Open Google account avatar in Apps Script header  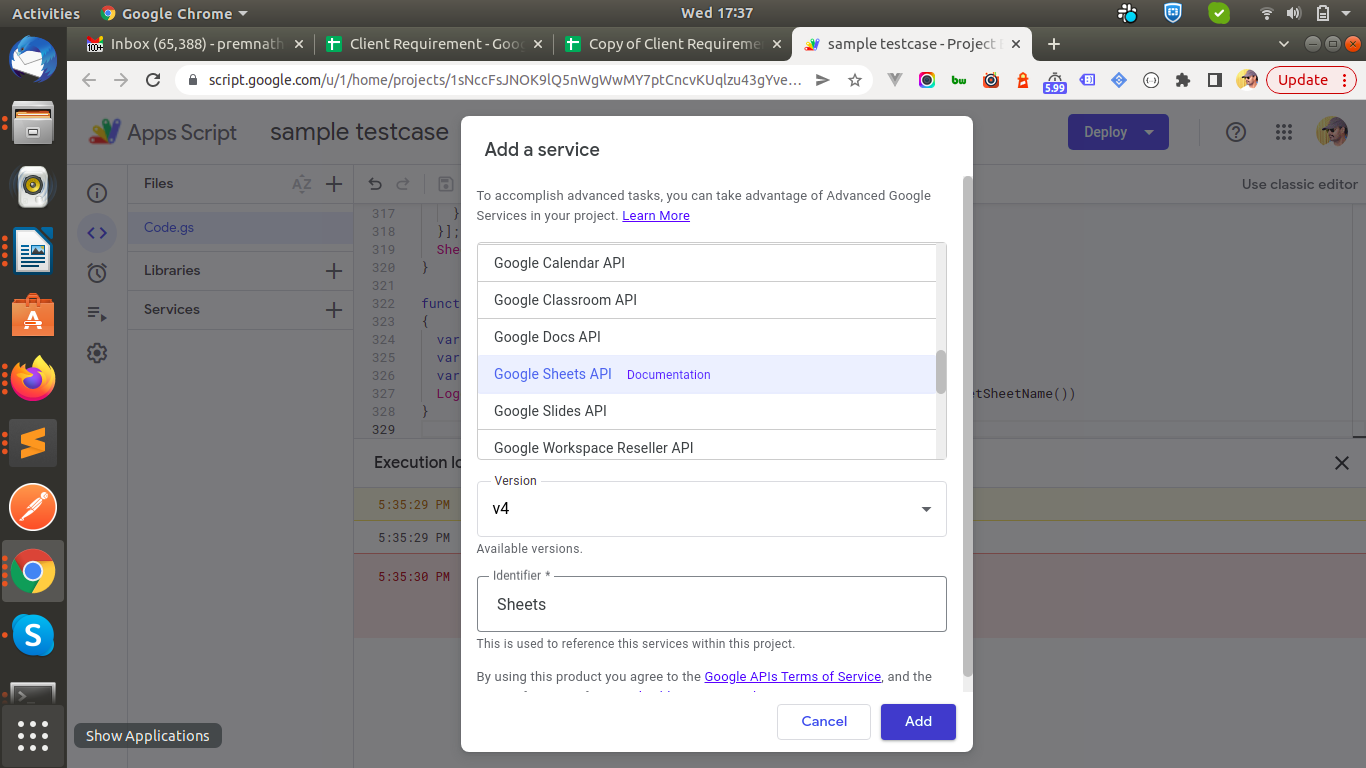pyautogui.click(x=1332, y=132)
